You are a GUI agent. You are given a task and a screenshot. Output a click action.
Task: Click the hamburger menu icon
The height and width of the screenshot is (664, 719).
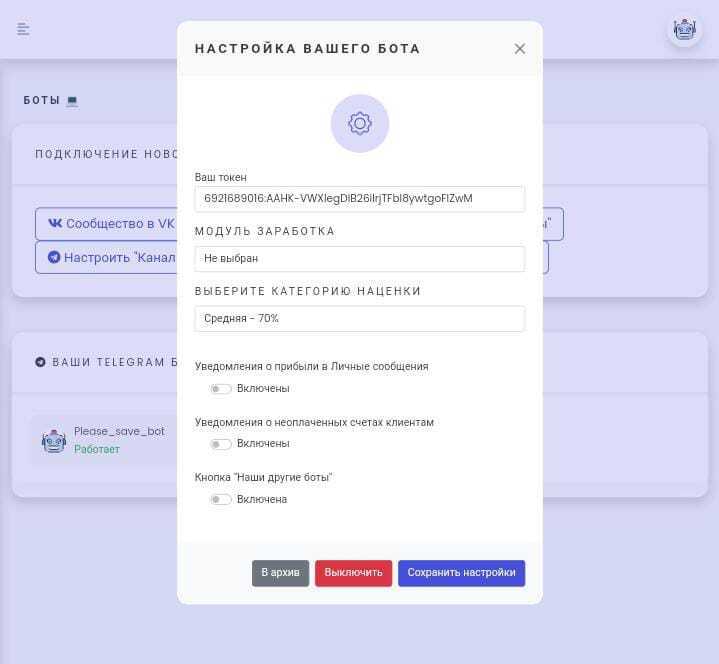pos(23,29)
